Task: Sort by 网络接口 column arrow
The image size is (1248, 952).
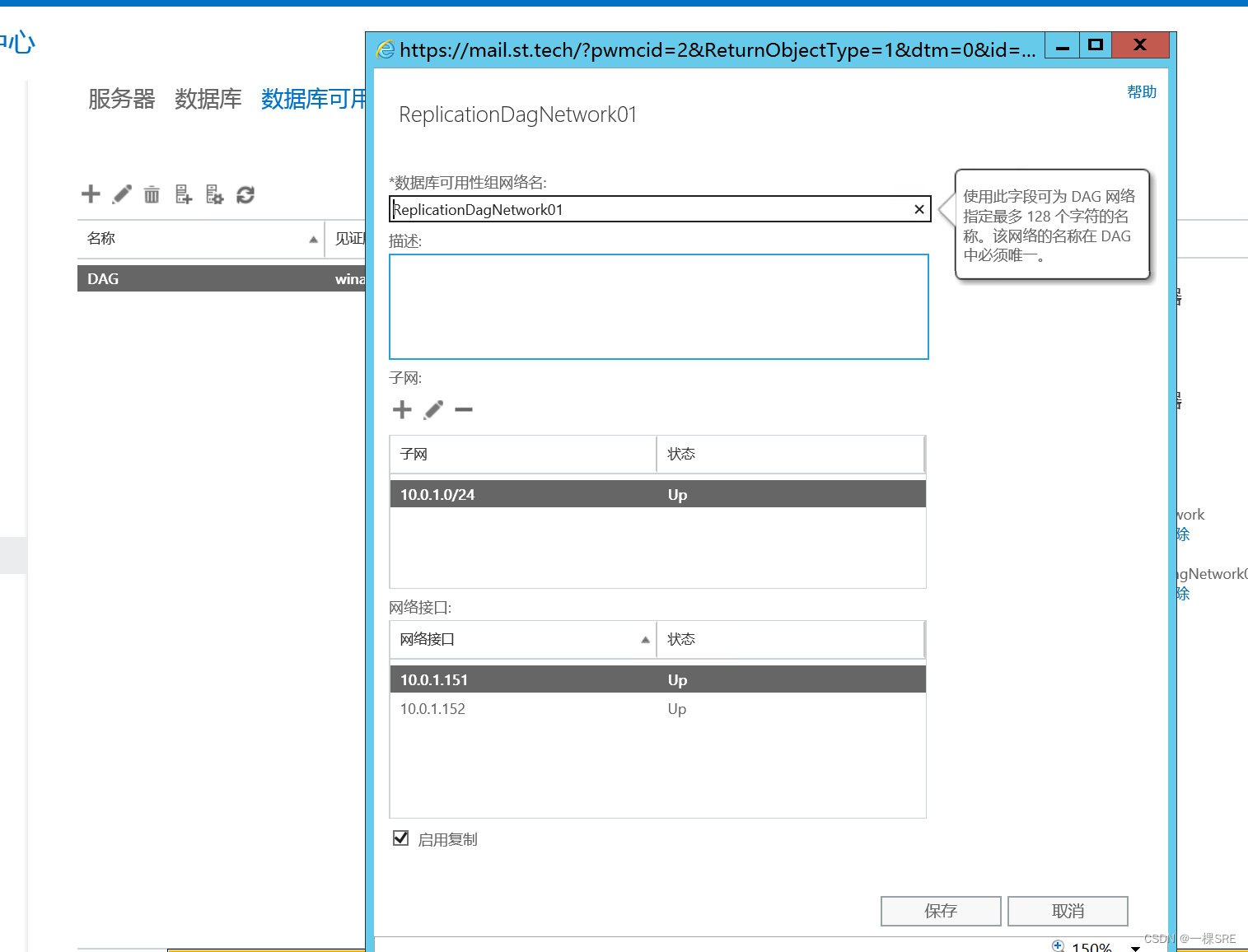Action: tap(645, 640)
